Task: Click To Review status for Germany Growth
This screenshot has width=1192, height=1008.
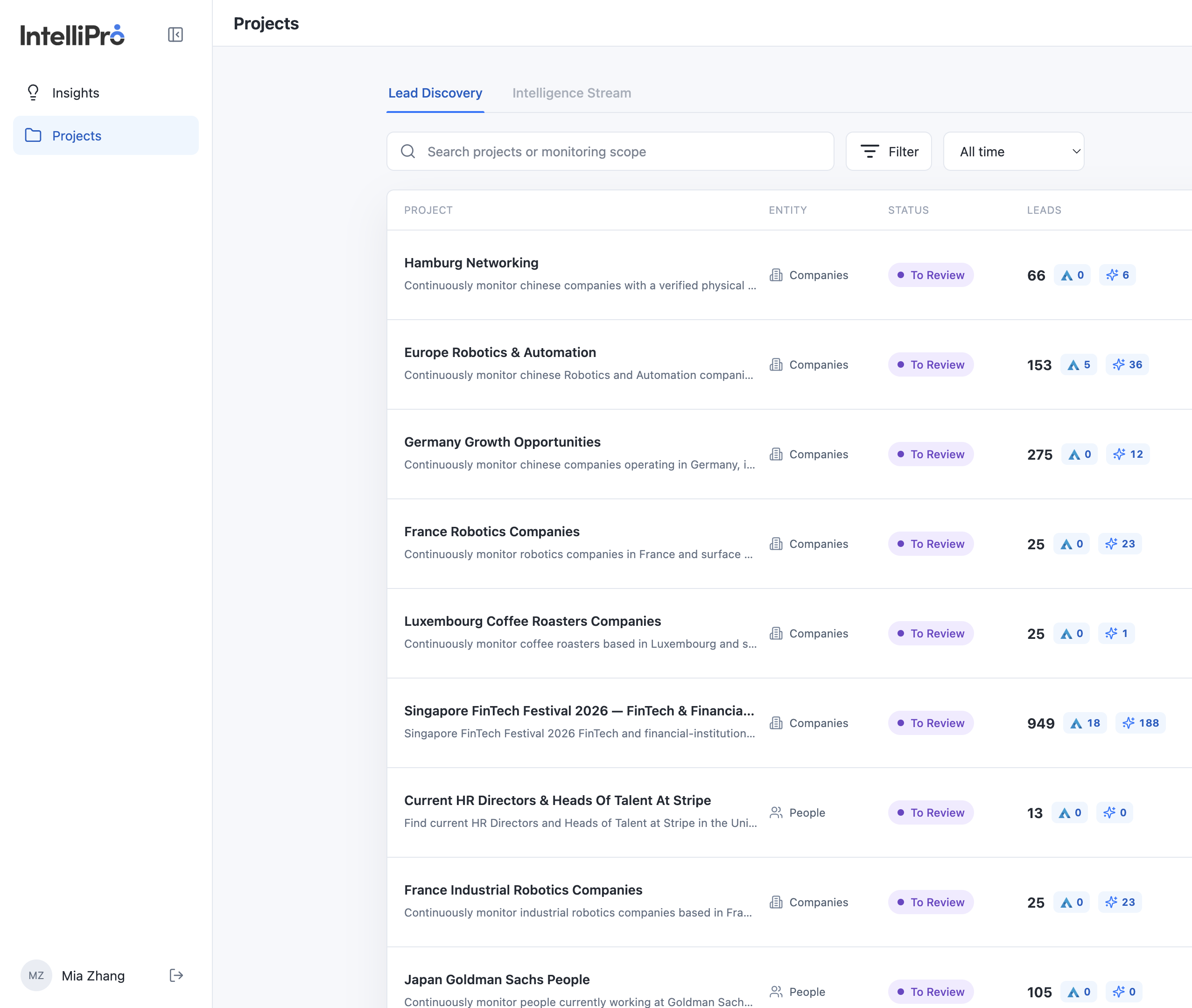Action: (930, 454)
